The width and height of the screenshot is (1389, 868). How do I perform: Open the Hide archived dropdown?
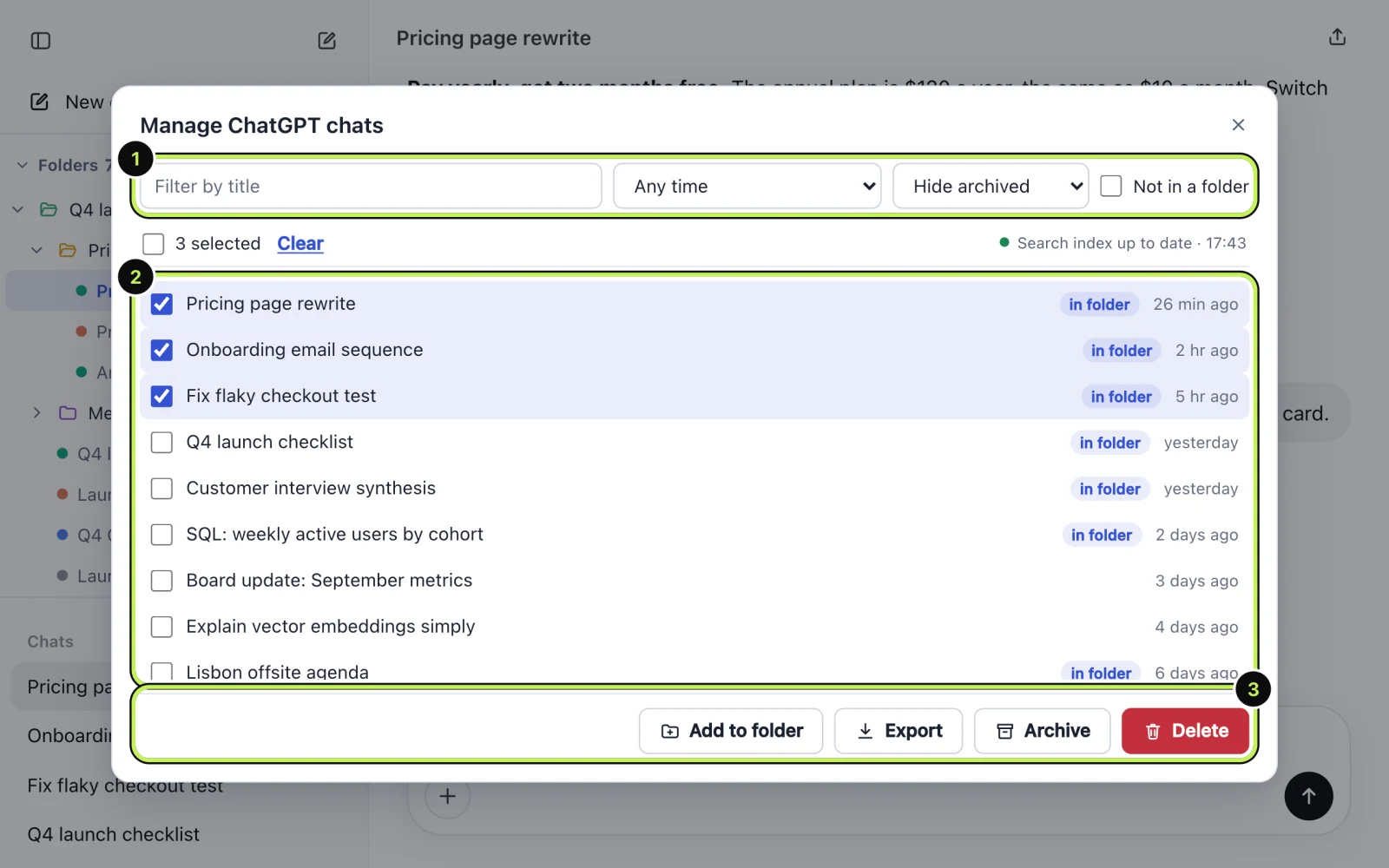tap(991, 186)
